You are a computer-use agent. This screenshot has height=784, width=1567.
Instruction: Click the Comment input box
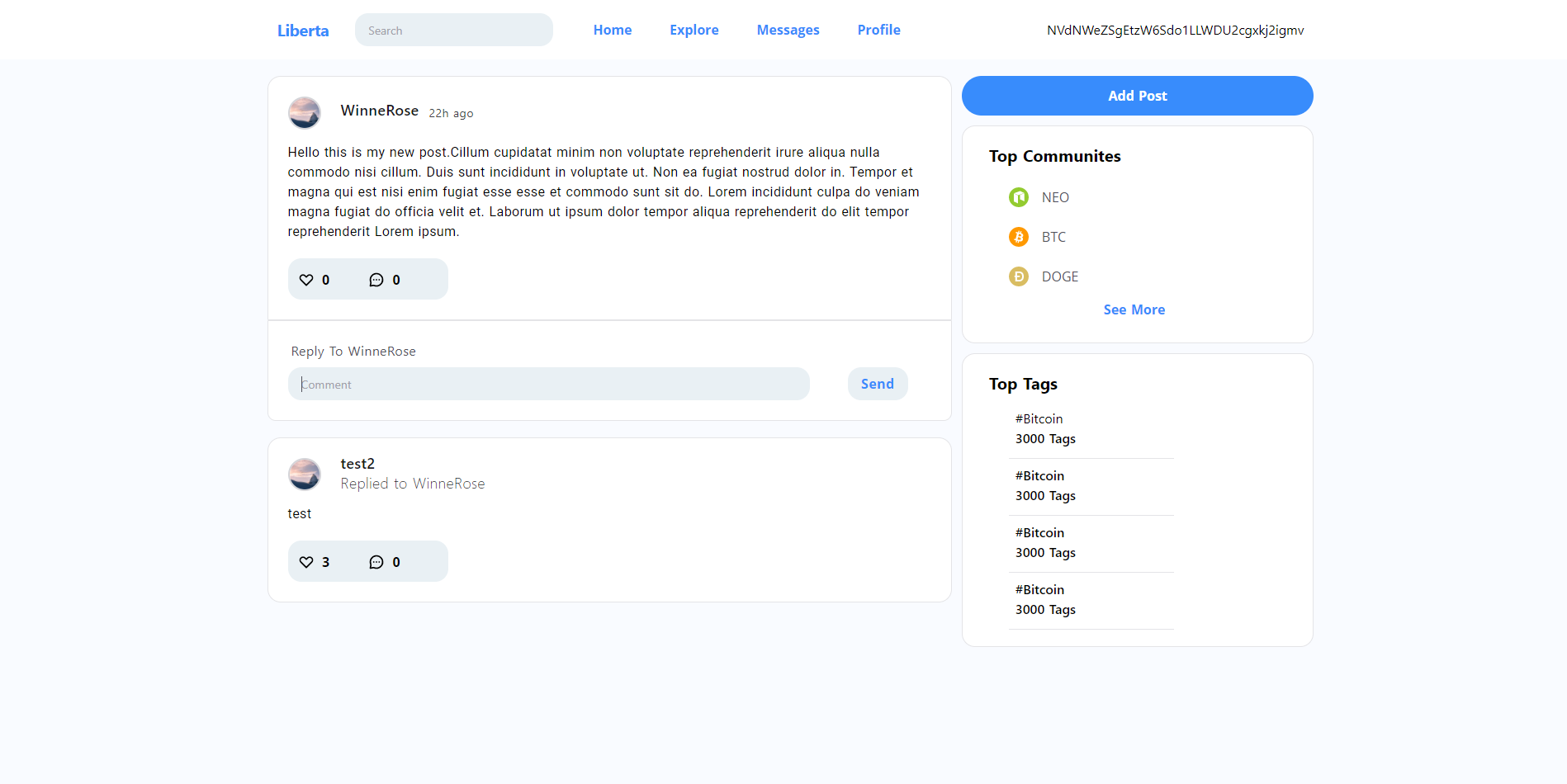coord(549,384)
